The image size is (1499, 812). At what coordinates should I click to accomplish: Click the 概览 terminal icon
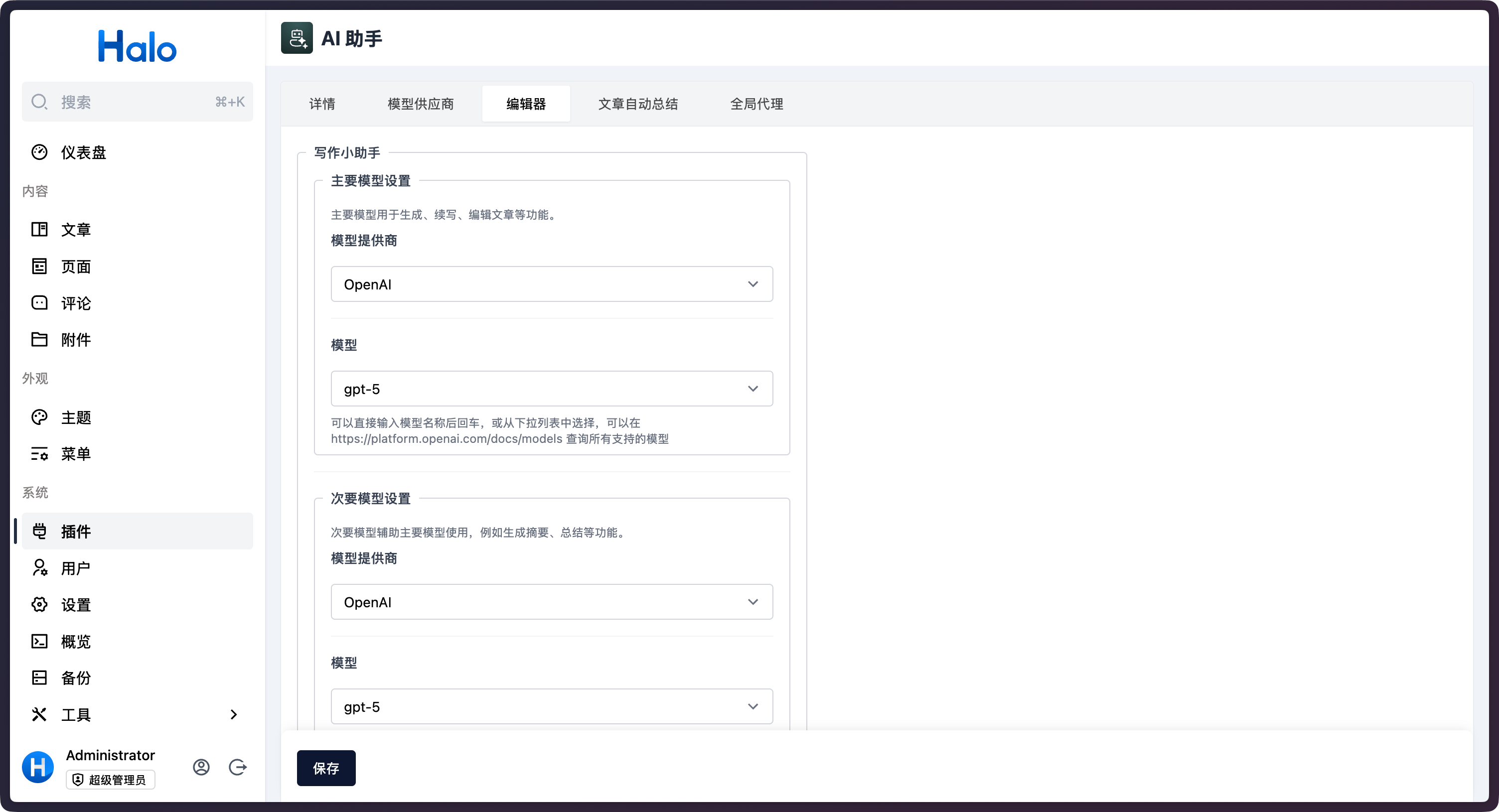(x=39, y=641)
